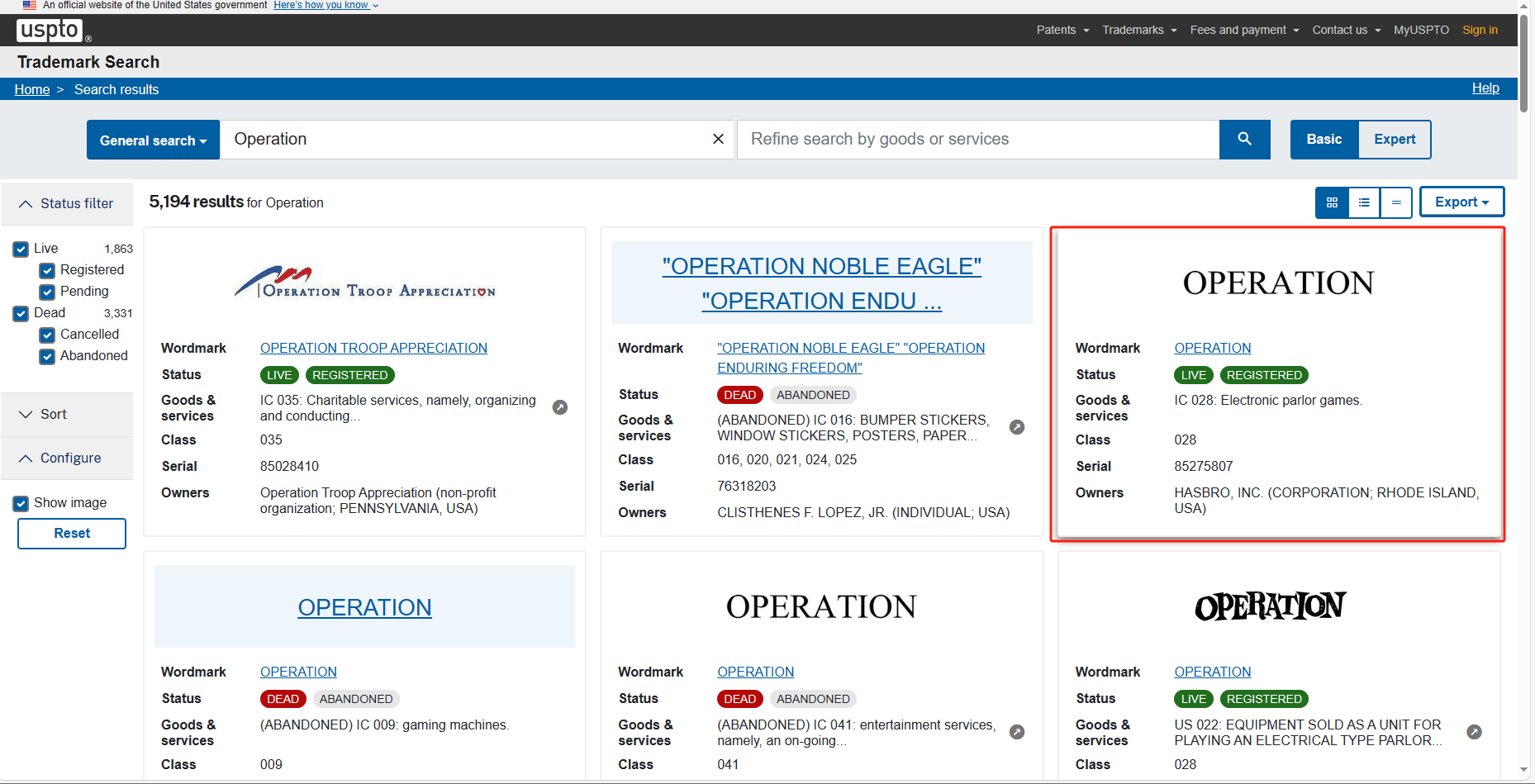This screenshot has height=784, width=1535.
Task: Uncheck the Pending filter
Action: 47,292
